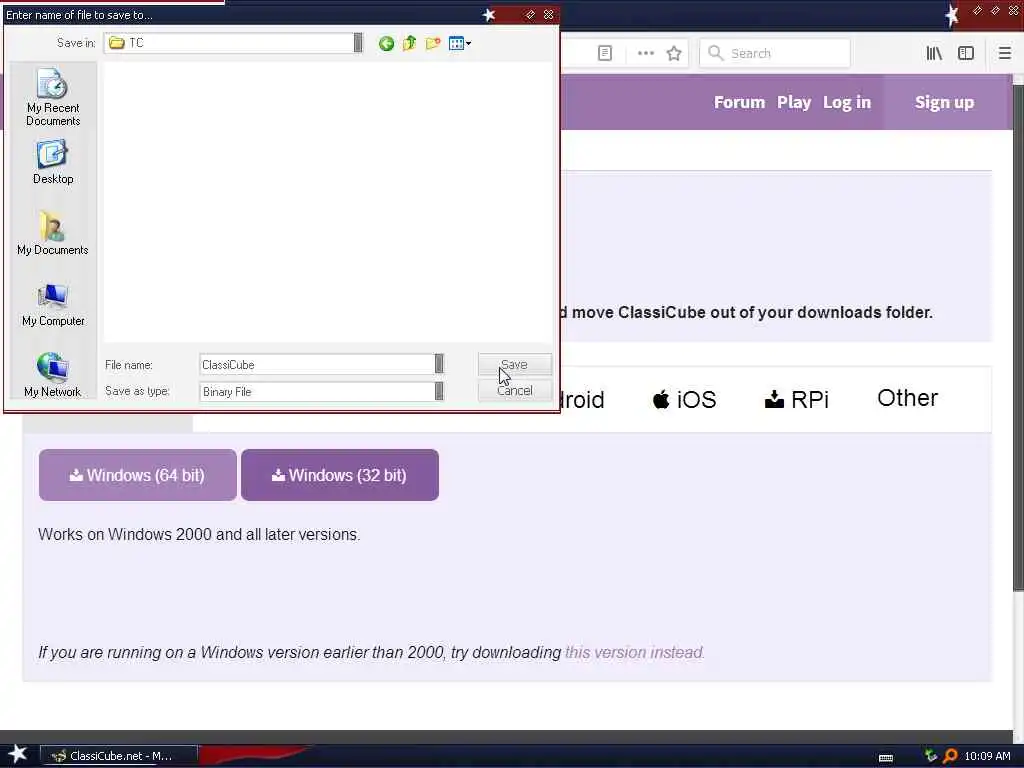Screen dimensions: 1024x768
Task: Open the Play link in site header
Action: pos(794,103)
